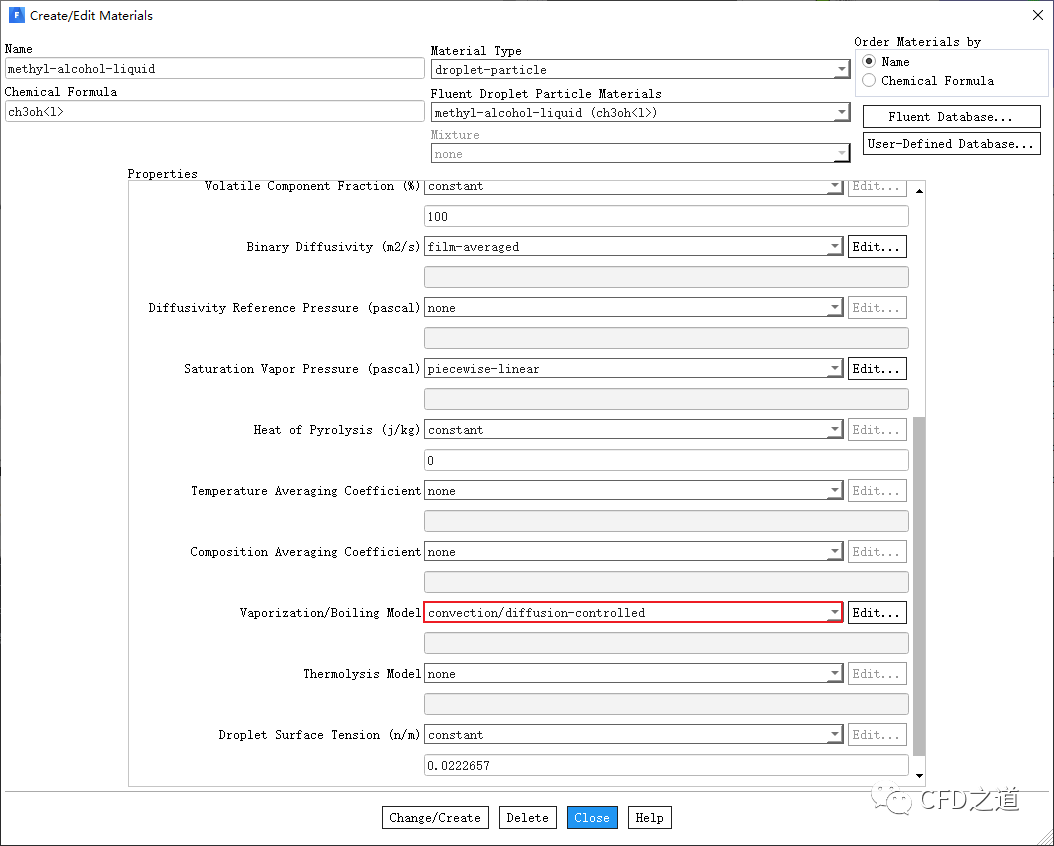The image size is (1054, 846).
Task: Edit the Vaporization/Boiling Model settings
Action: [x=877, y=613]
